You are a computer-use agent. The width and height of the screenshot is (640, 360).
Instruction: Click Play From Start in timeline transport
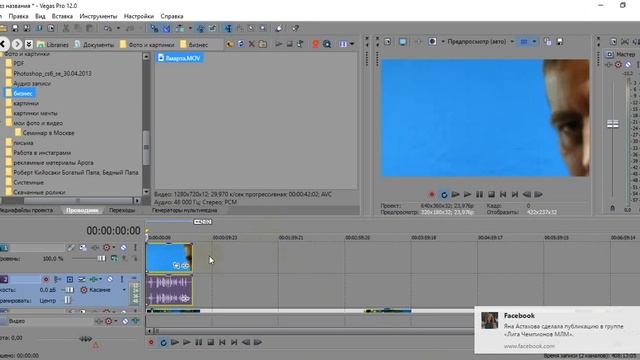[175, 342]
